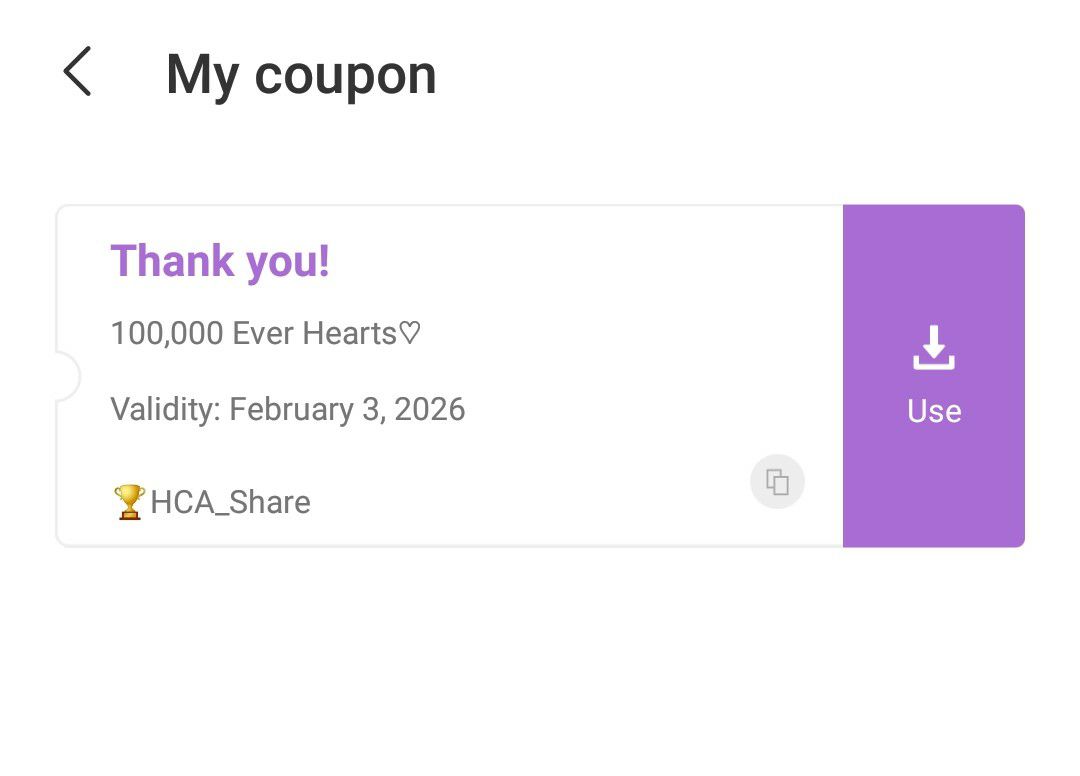The image size is (1080, 776).
Task: Tap the word "Validity:" on the coupon
Action: pos(165,409)
